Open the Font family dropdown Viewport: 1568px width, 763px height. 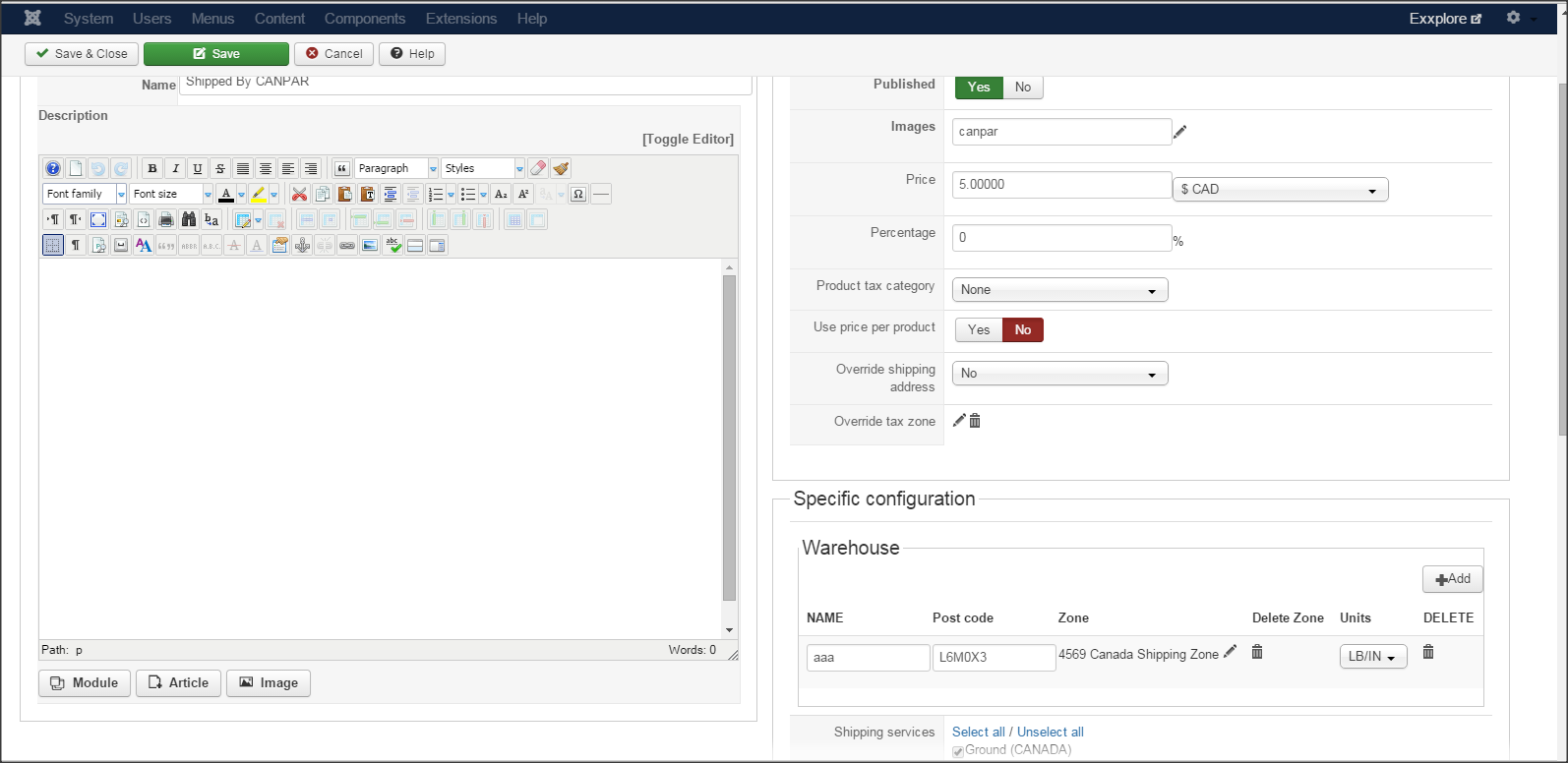pyautogui.click(x=85, y=194)
